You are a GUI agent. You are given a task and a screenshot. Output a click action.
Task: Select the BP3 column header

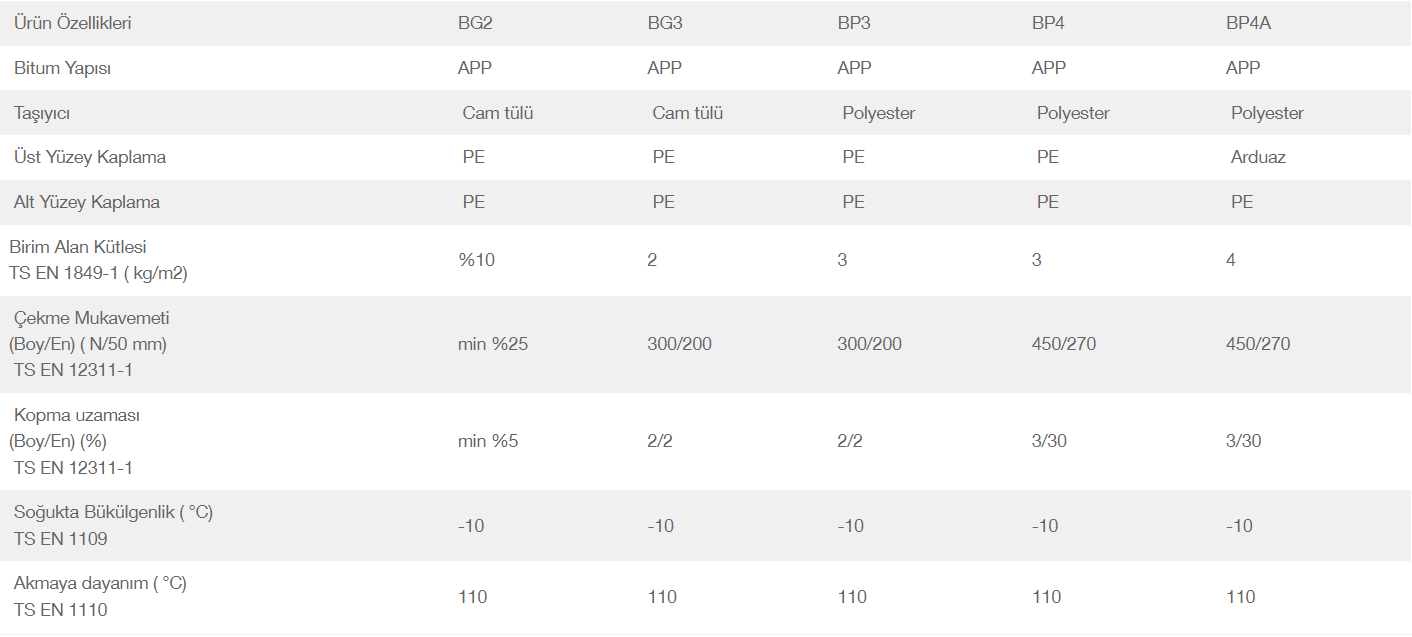(854, 23)
